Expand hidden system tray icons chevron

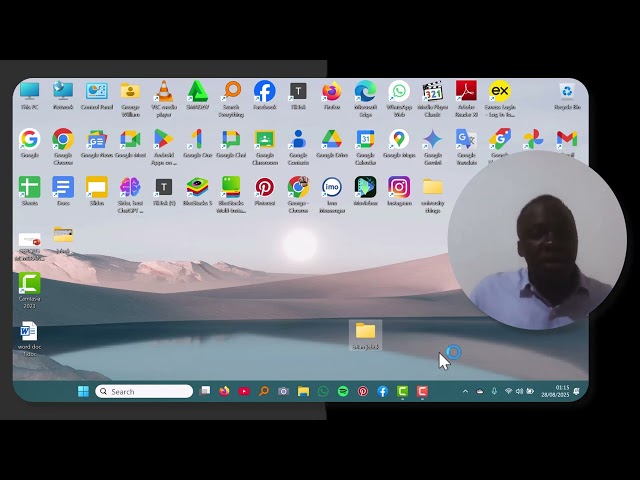point(465,391)
